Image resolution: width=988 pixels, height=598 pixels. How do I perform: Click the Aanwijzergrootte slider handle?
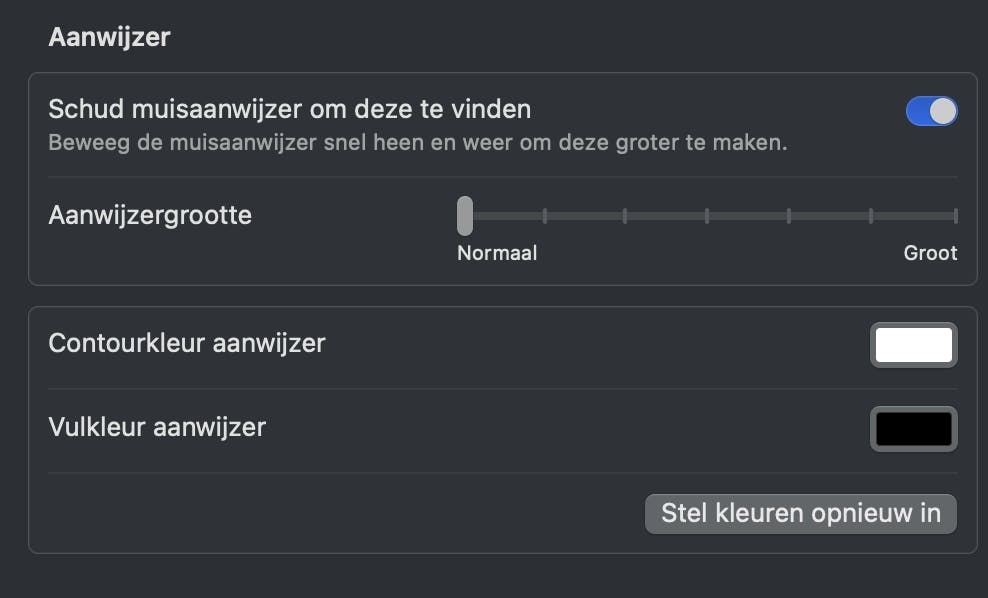pyautogui.click(x=464, y=215)
